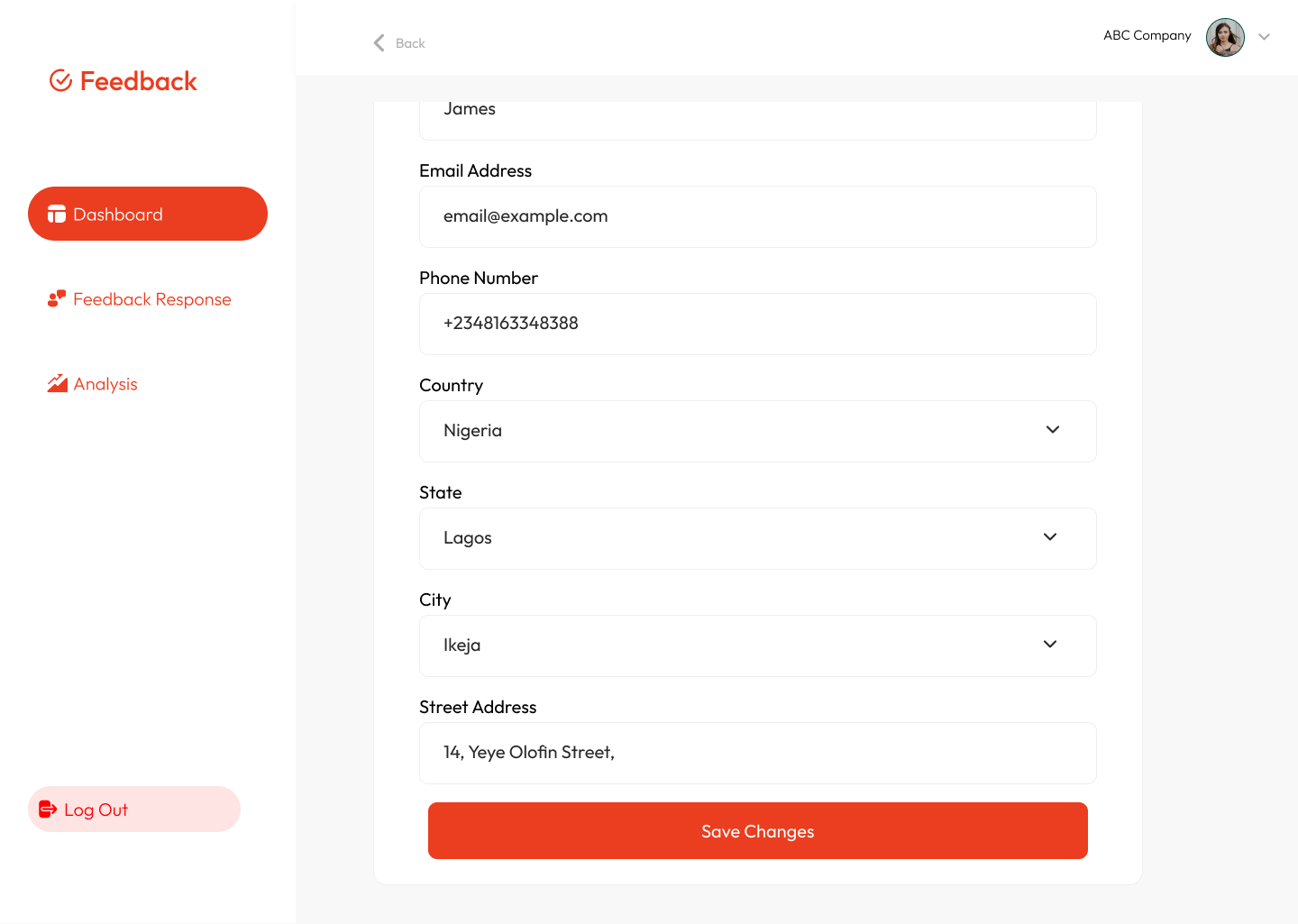The height and width of the screenshot is (924, 1298).
Task: Open the State dropdown showing Lagos
Action: 757,538
